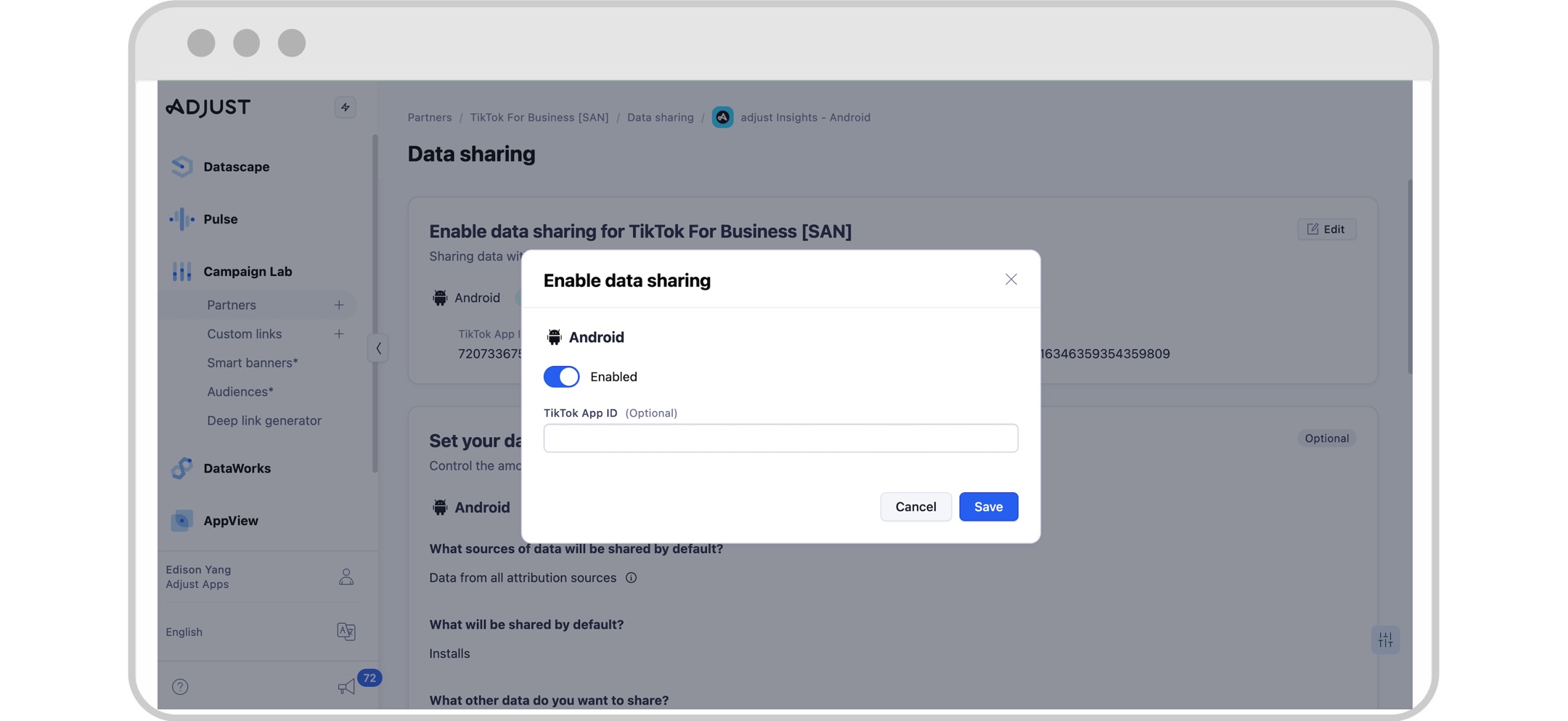Save the data sharing settings
The width and height of the screenshot is (1568, 721).
[988, 507]
